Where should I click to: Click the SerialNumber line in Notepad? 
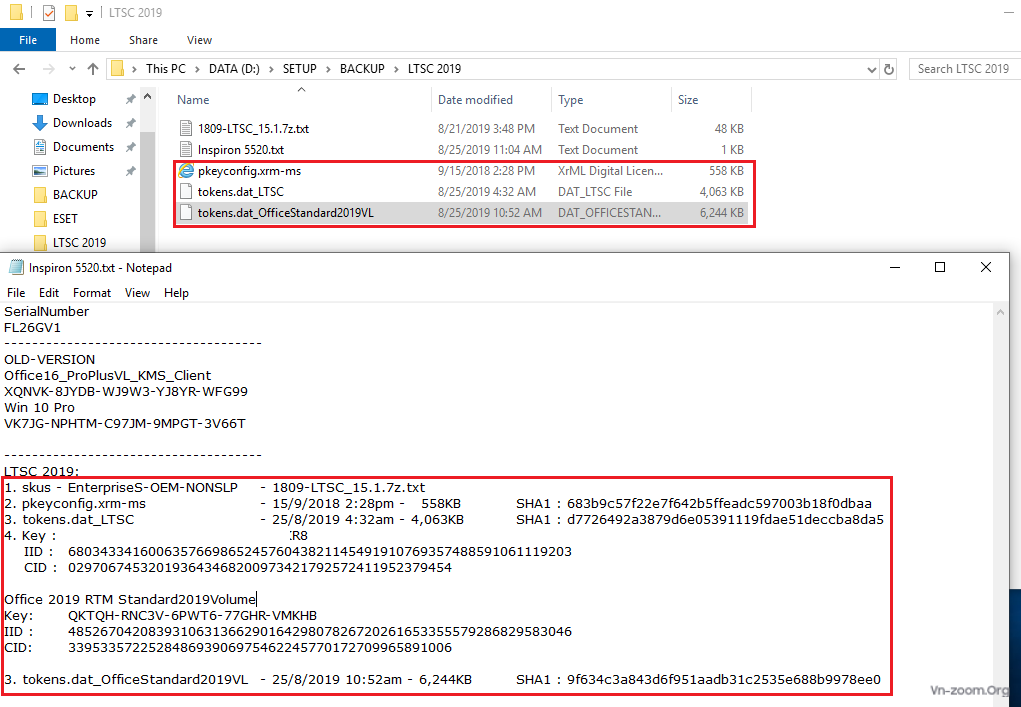(46, 311)
